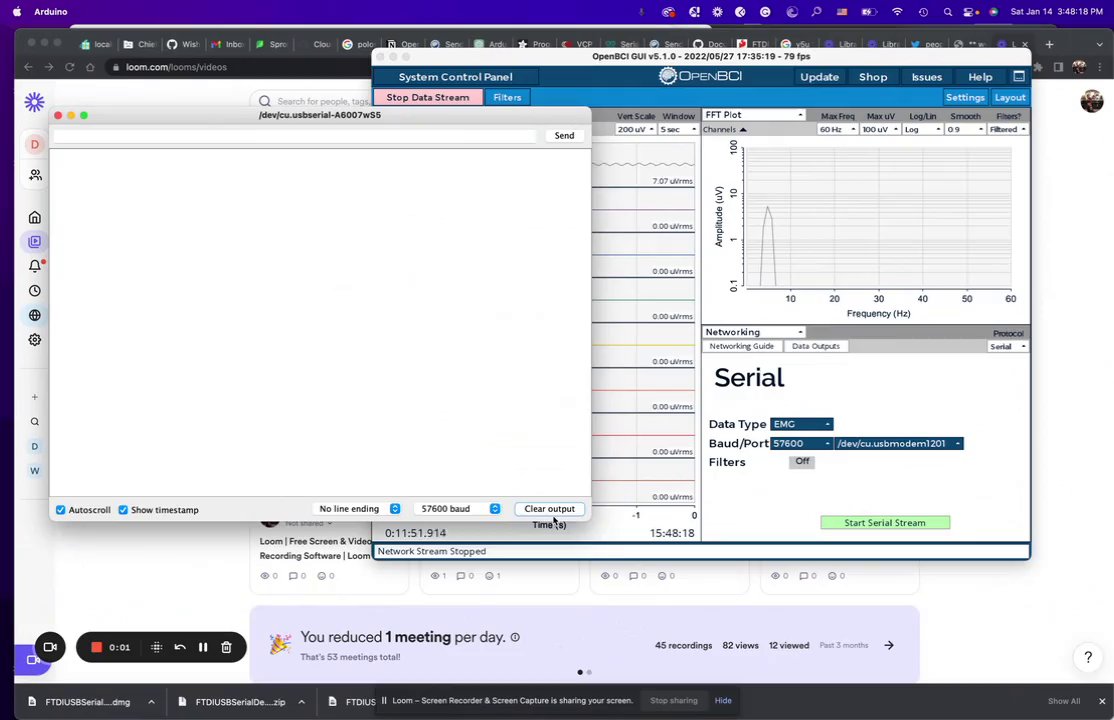Click Clear output in Serial Monitor

[x=549, y=509]
